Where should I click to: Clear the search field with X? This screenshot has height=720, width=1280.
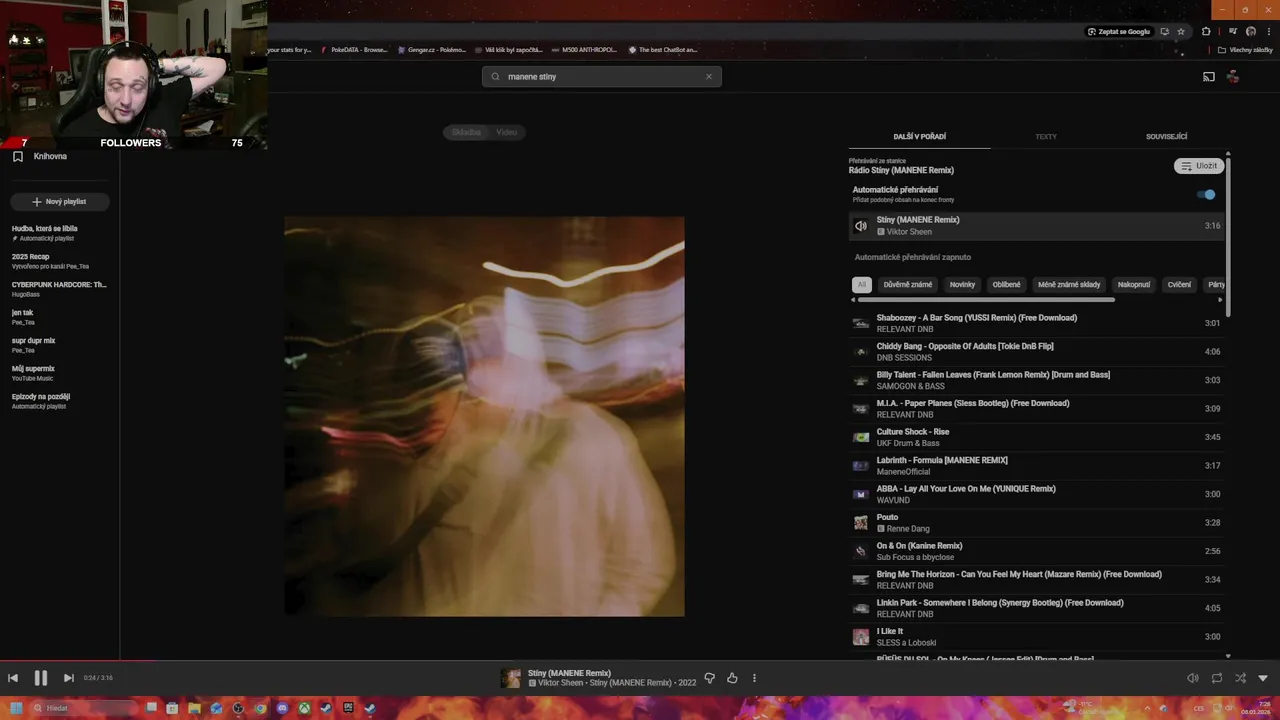709,76
